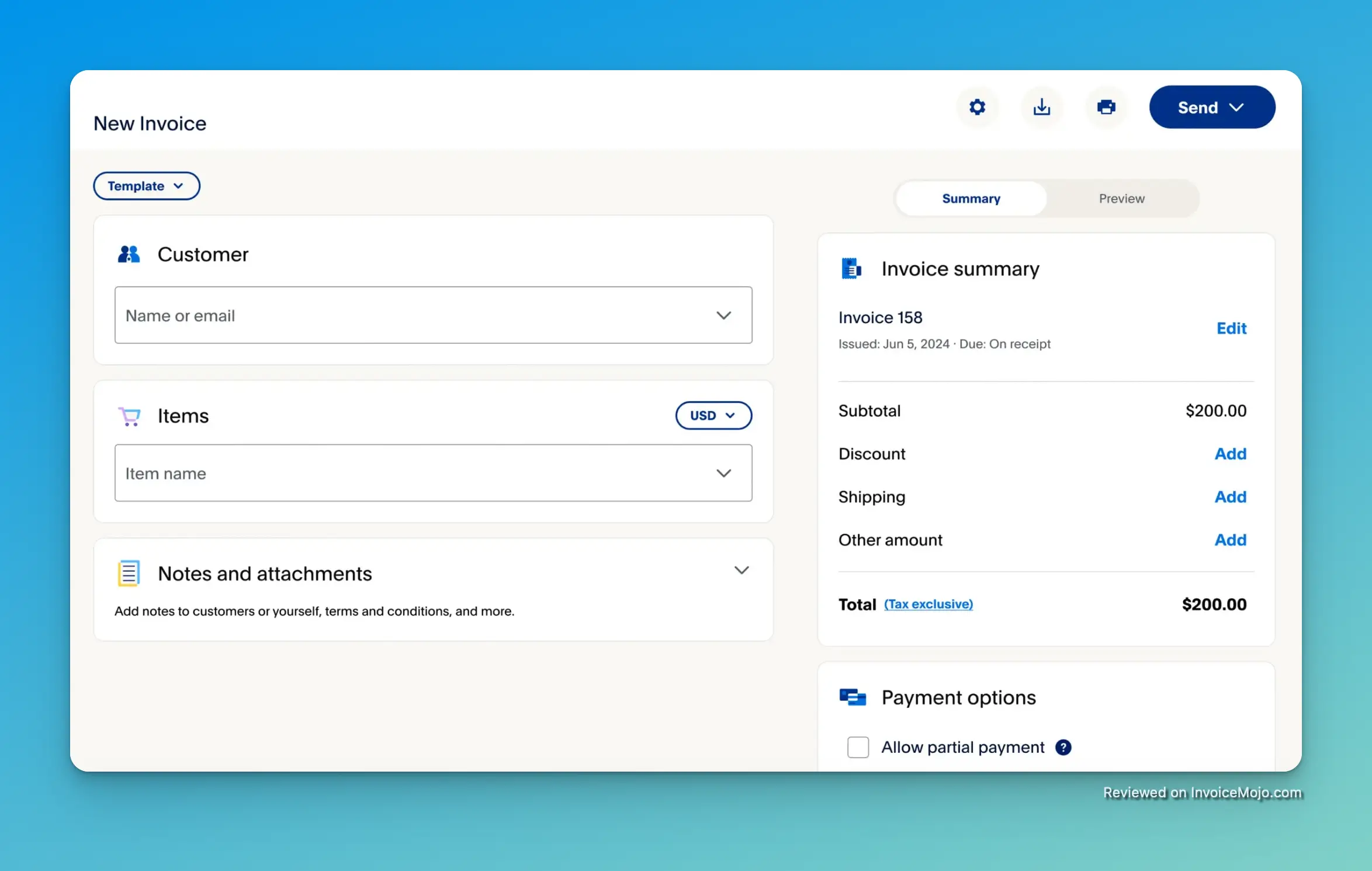Change currency via USD dropdown
Viewport: 1372px width, 871px height.
click(713, 415)
